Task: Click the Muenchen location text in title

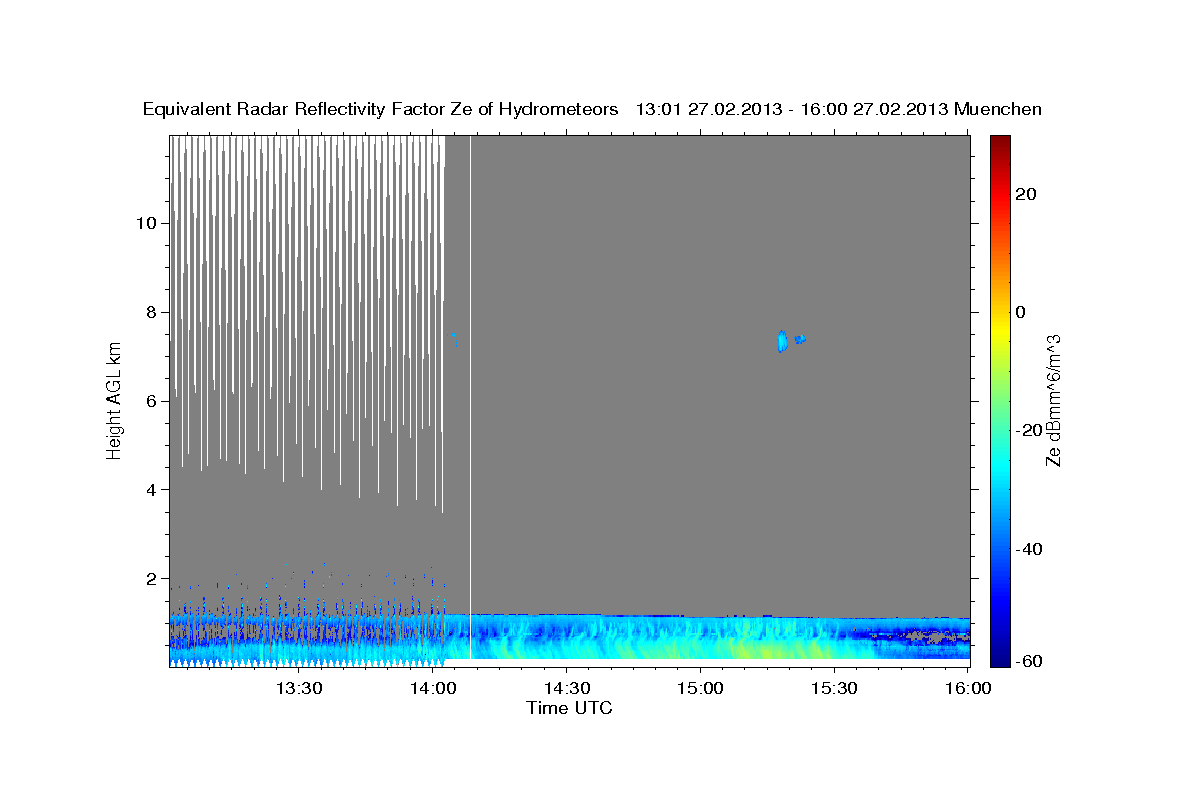Action: pos(998,109)
